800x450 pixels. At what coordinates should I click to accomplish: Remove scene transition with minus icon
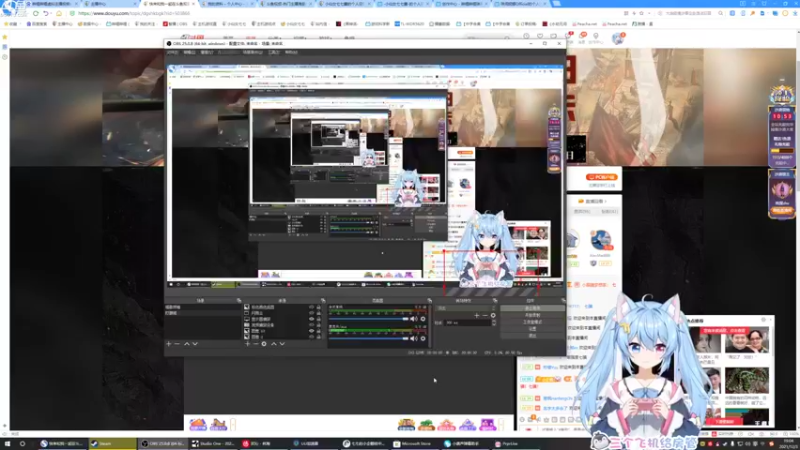pos(485,315)
